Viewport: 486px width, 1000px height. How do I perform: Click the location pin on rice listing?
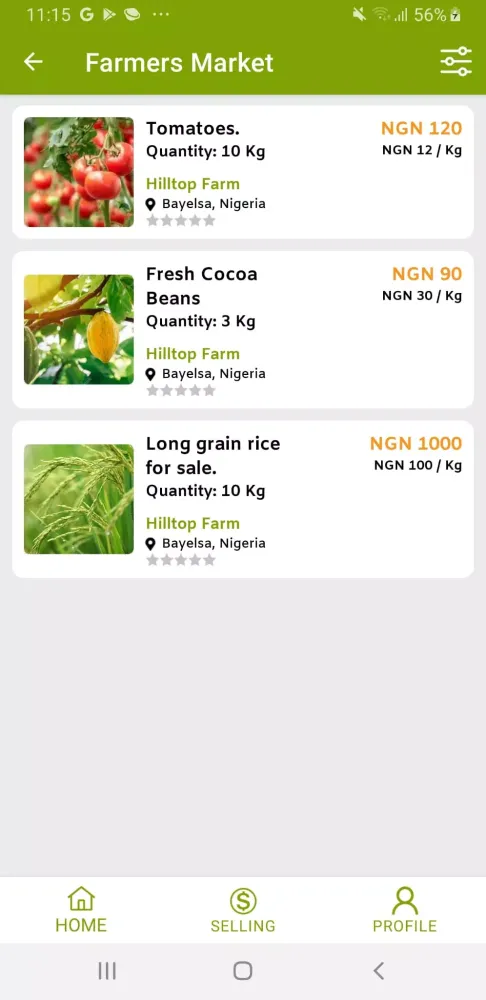pos(151,543)
